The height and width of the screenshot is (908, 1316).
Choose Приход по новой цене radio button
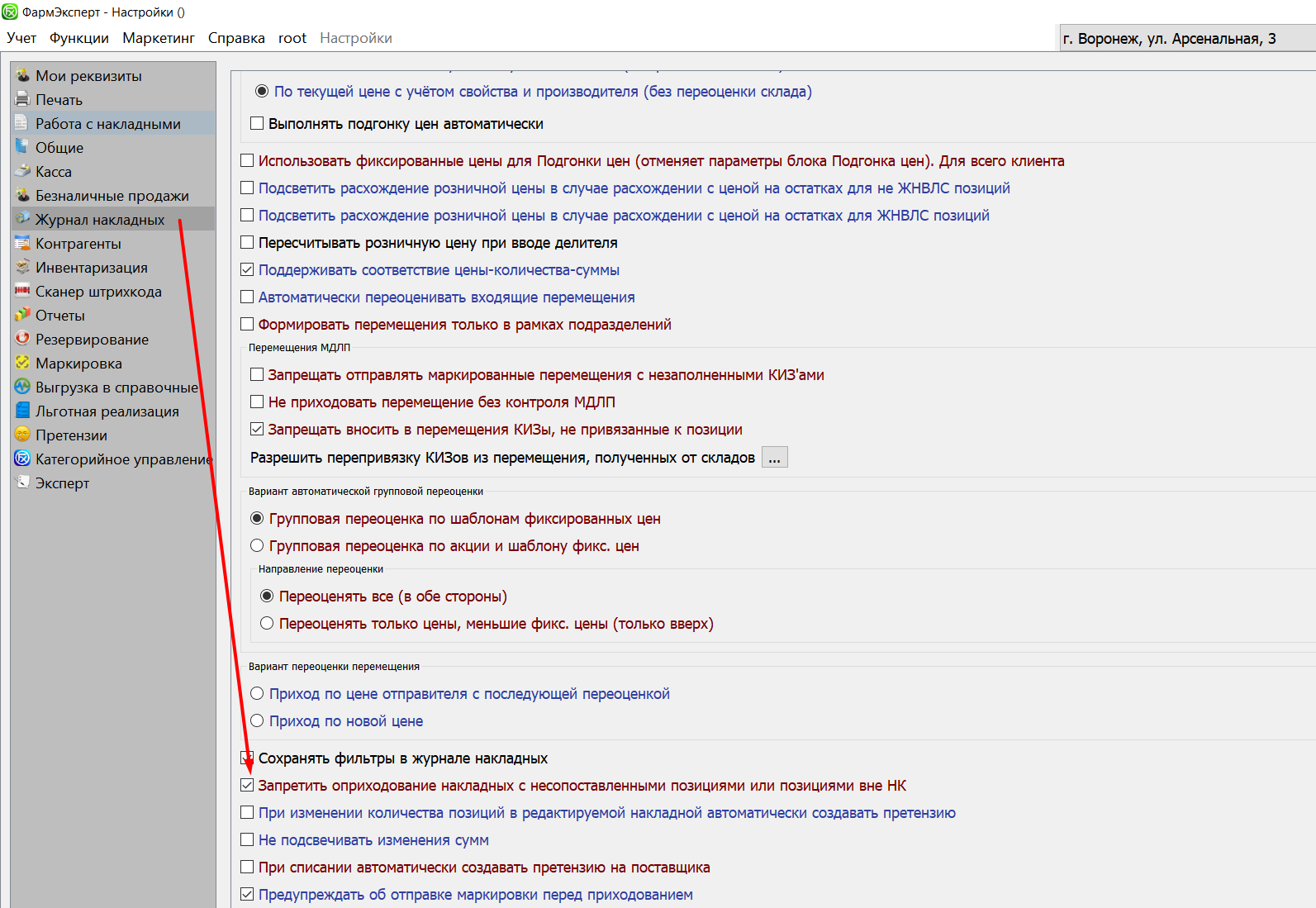(x=257, y=721)
